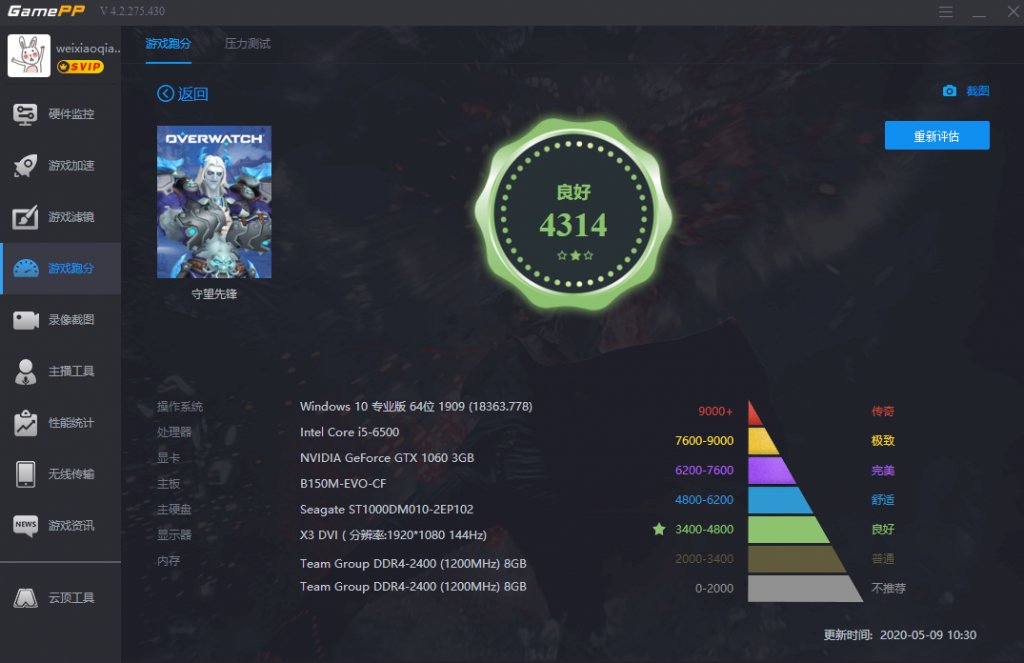Click the 9000+ score range label
The height and width of the screenshot is (663, 1024).
coord(715,412)
